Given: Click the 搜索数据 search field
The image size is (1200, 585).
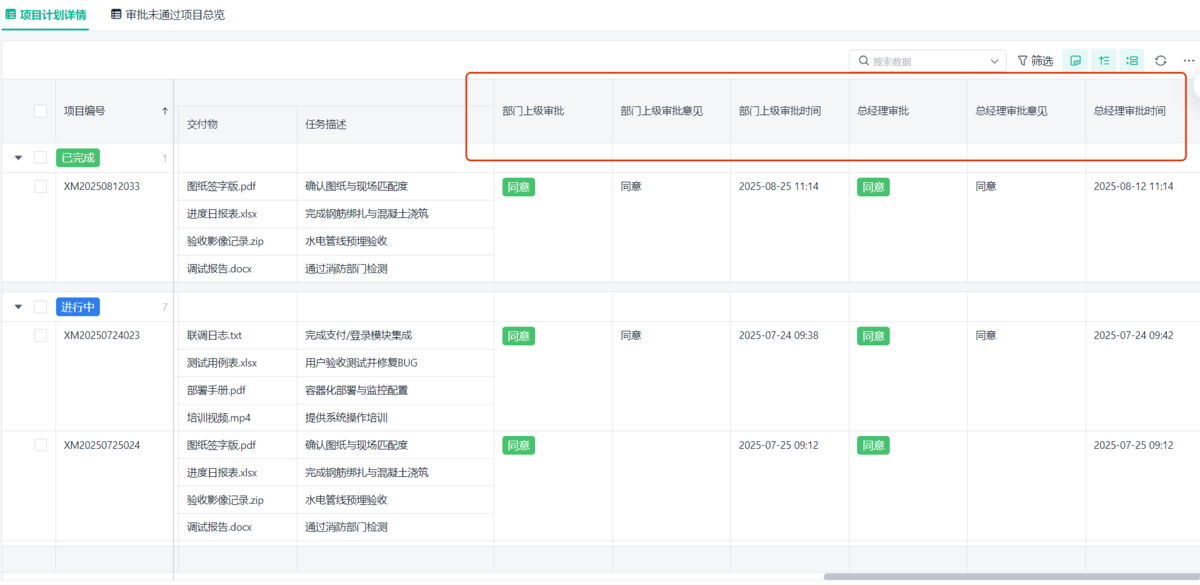Looking at the screenshot, I should pyautogui.click(x=927, y=61).
